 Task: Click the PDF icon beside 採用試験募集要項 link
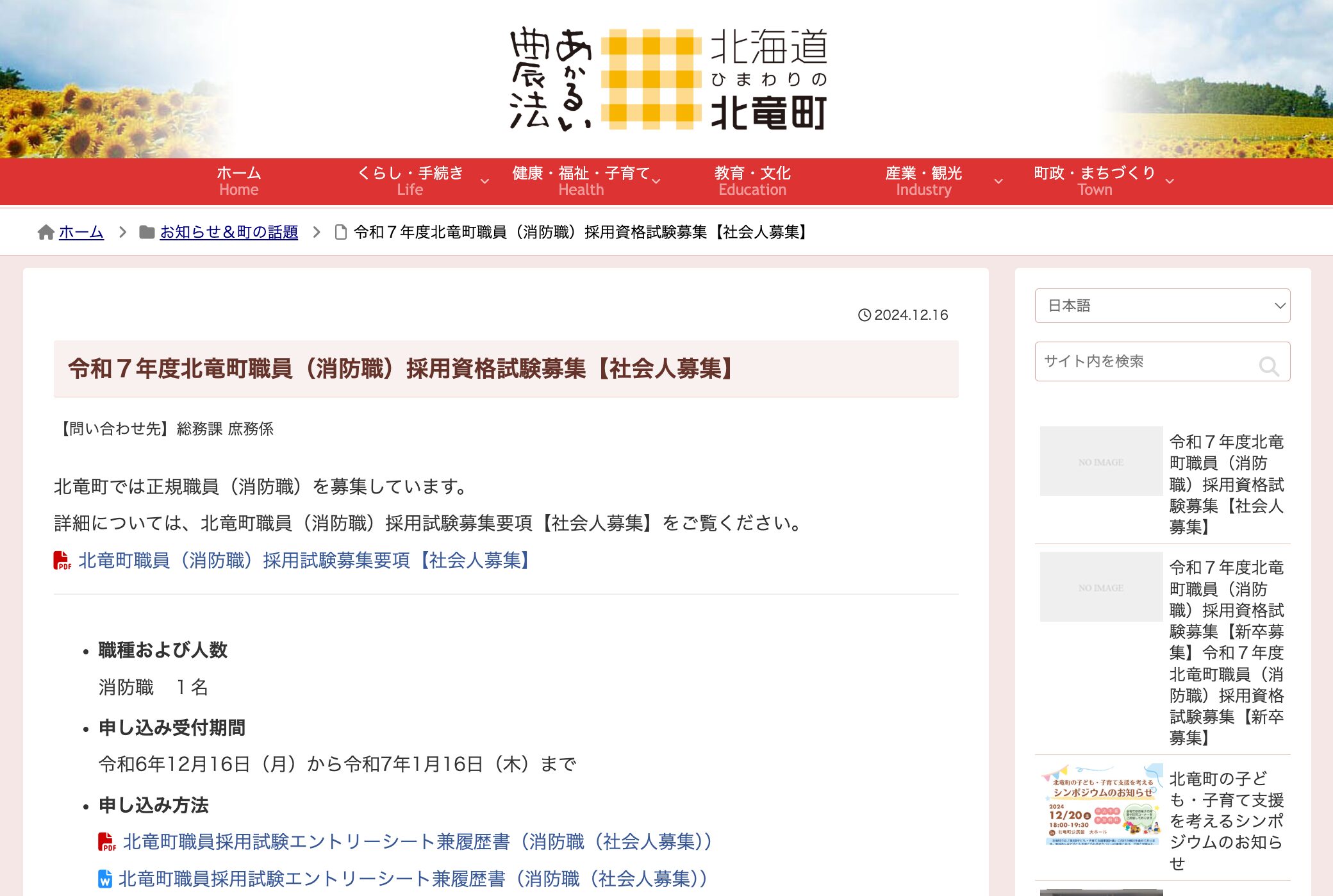click(61, 561)
